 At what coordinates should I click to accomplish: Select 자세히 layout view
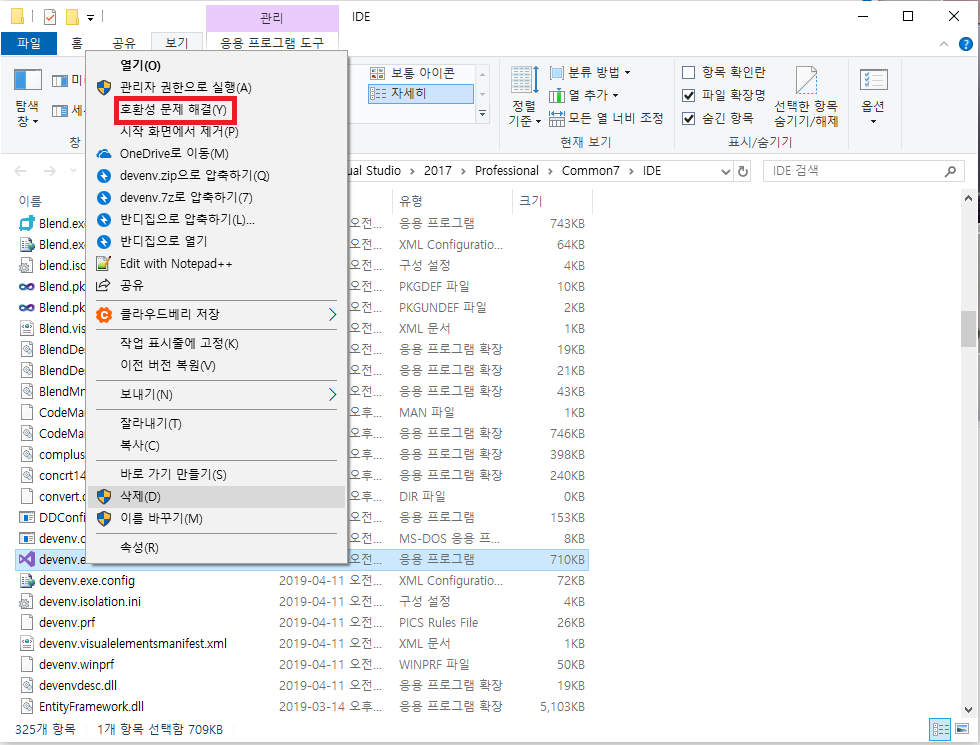click(420, 93)
